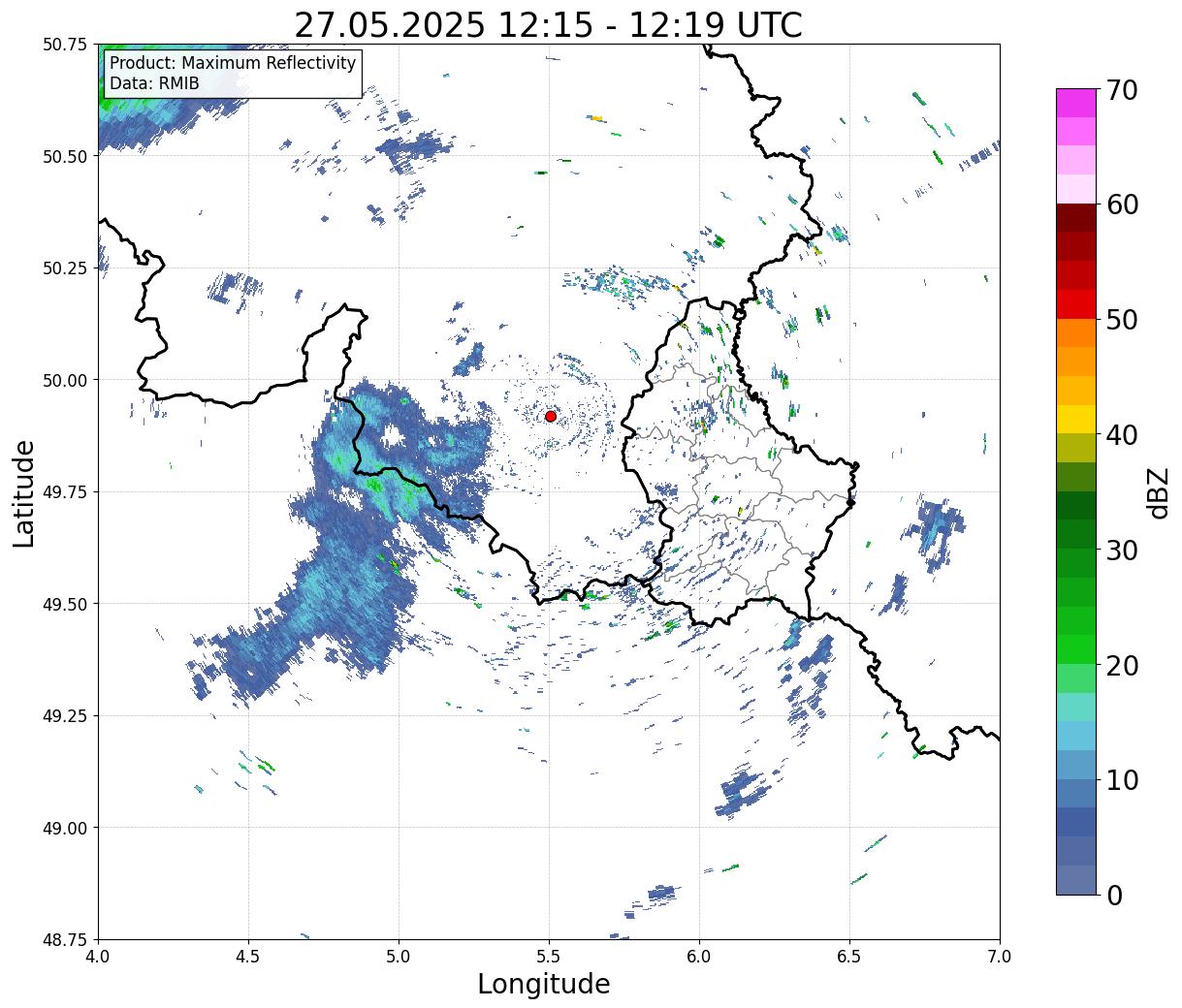Pick the topmost magenta colorbar segment
Image resolution: width=1182 pixels, height=1008 pixels.
(1076, 103)
